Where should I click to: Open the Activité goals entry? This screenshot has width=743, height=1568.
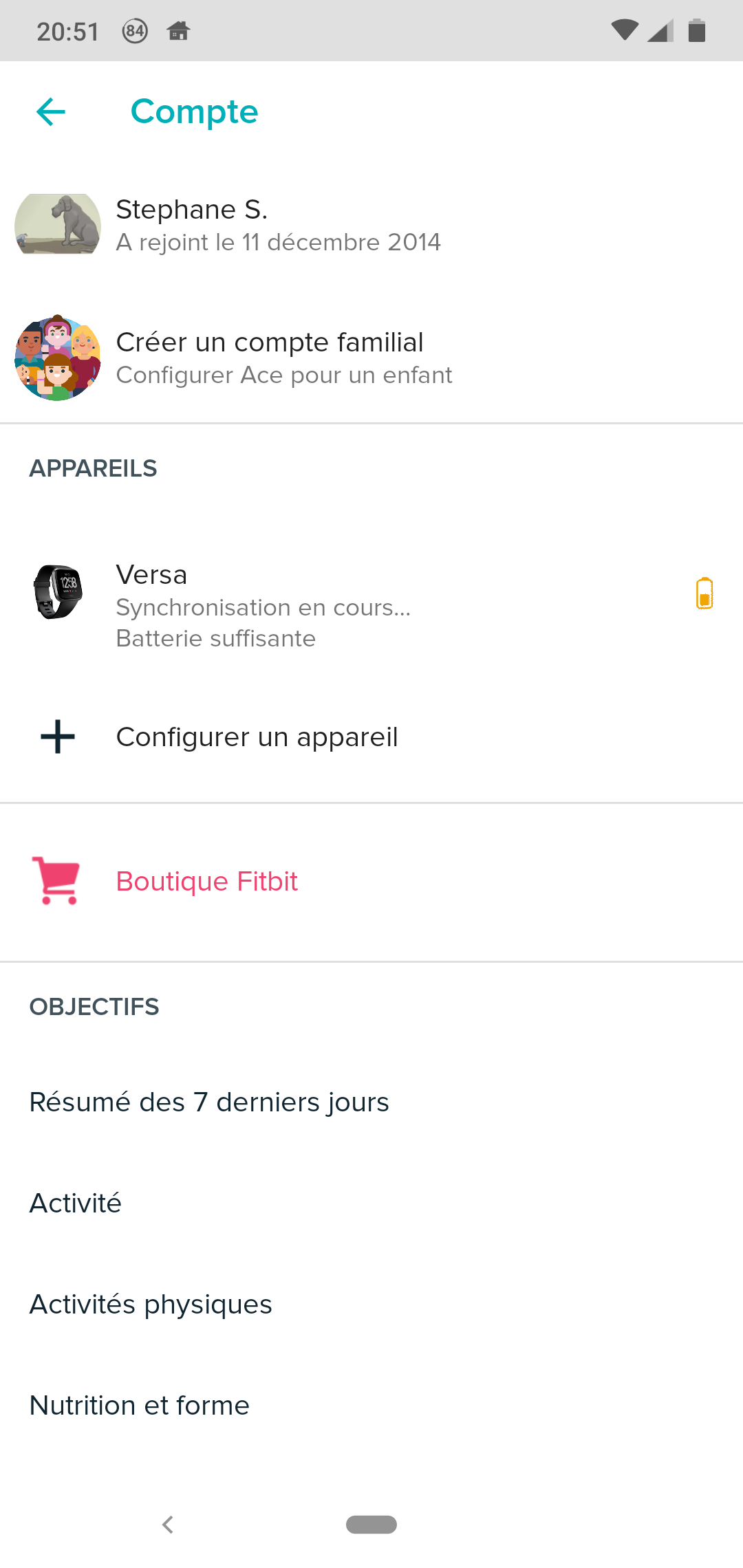coord(76,1203)
